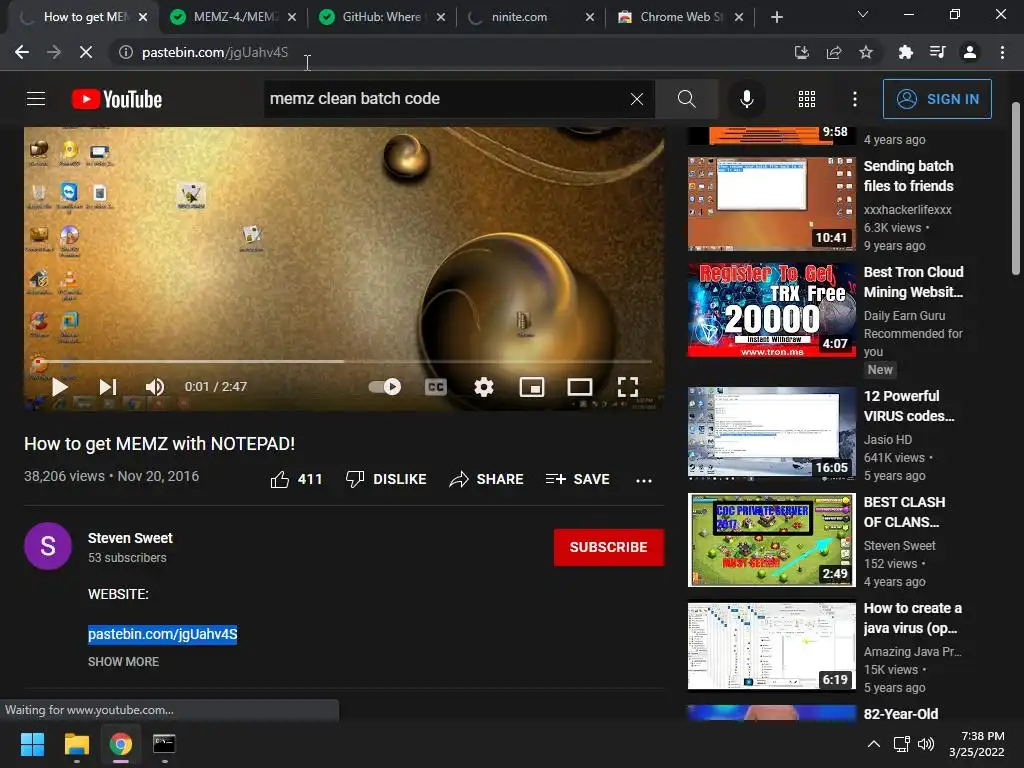Image resolution: width=1024 pixels, height=768 pixels.
Task: Go back in the browser
Action: (x=22, y=52)
